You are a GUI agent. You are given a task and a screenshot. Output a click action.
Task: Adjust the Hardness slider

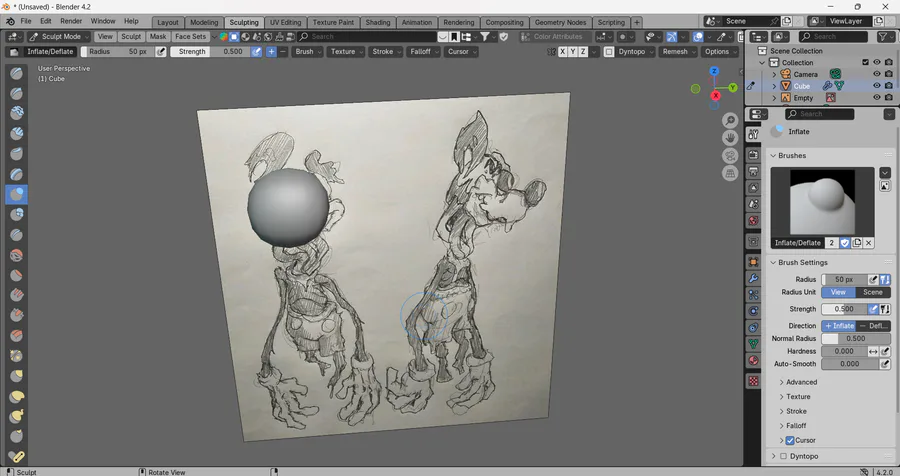(x=844, y=351)
